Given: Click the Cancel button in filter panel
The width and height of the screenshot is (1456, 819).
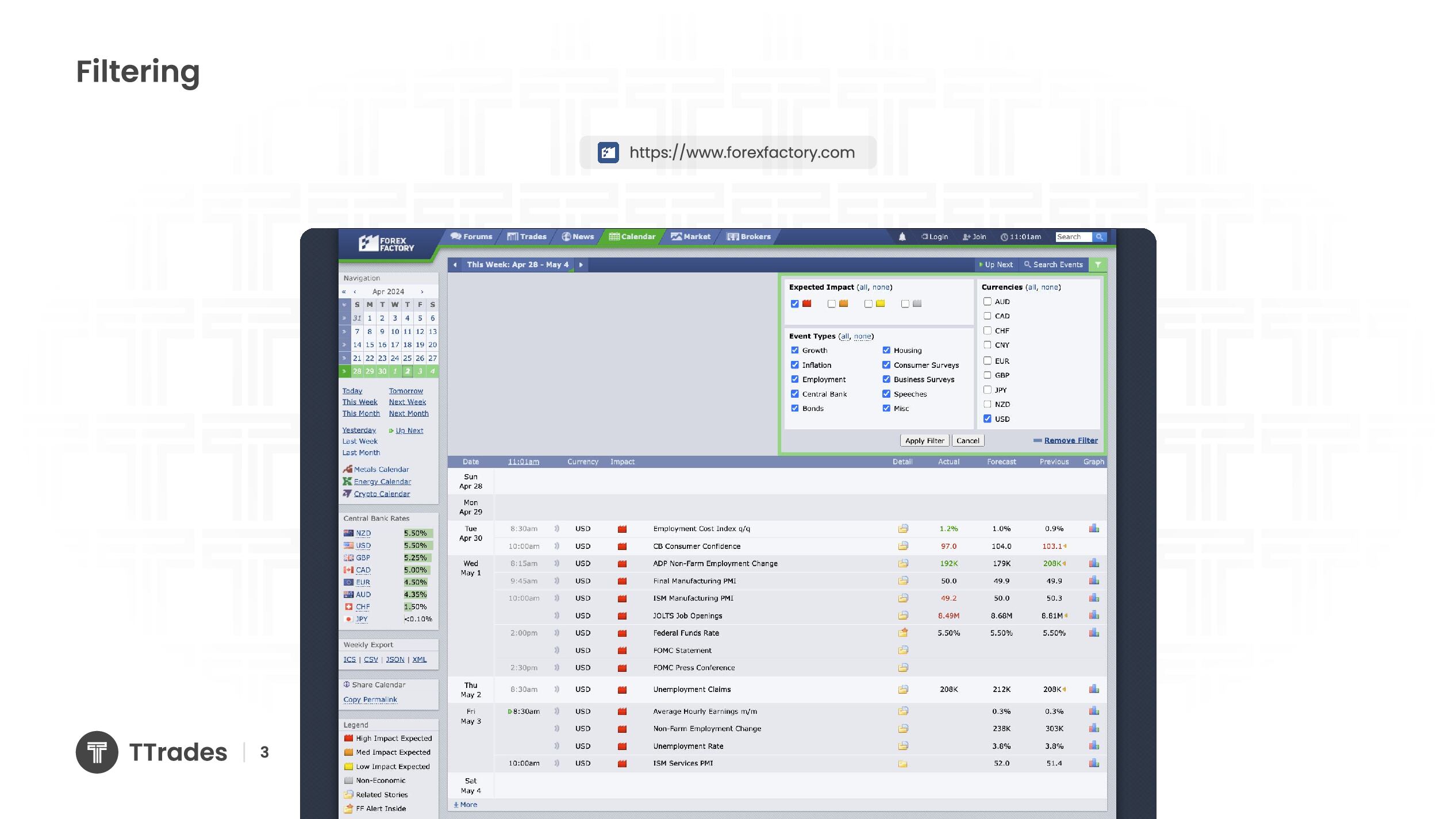Looking at the screenshot, I should tap(968, 441).
